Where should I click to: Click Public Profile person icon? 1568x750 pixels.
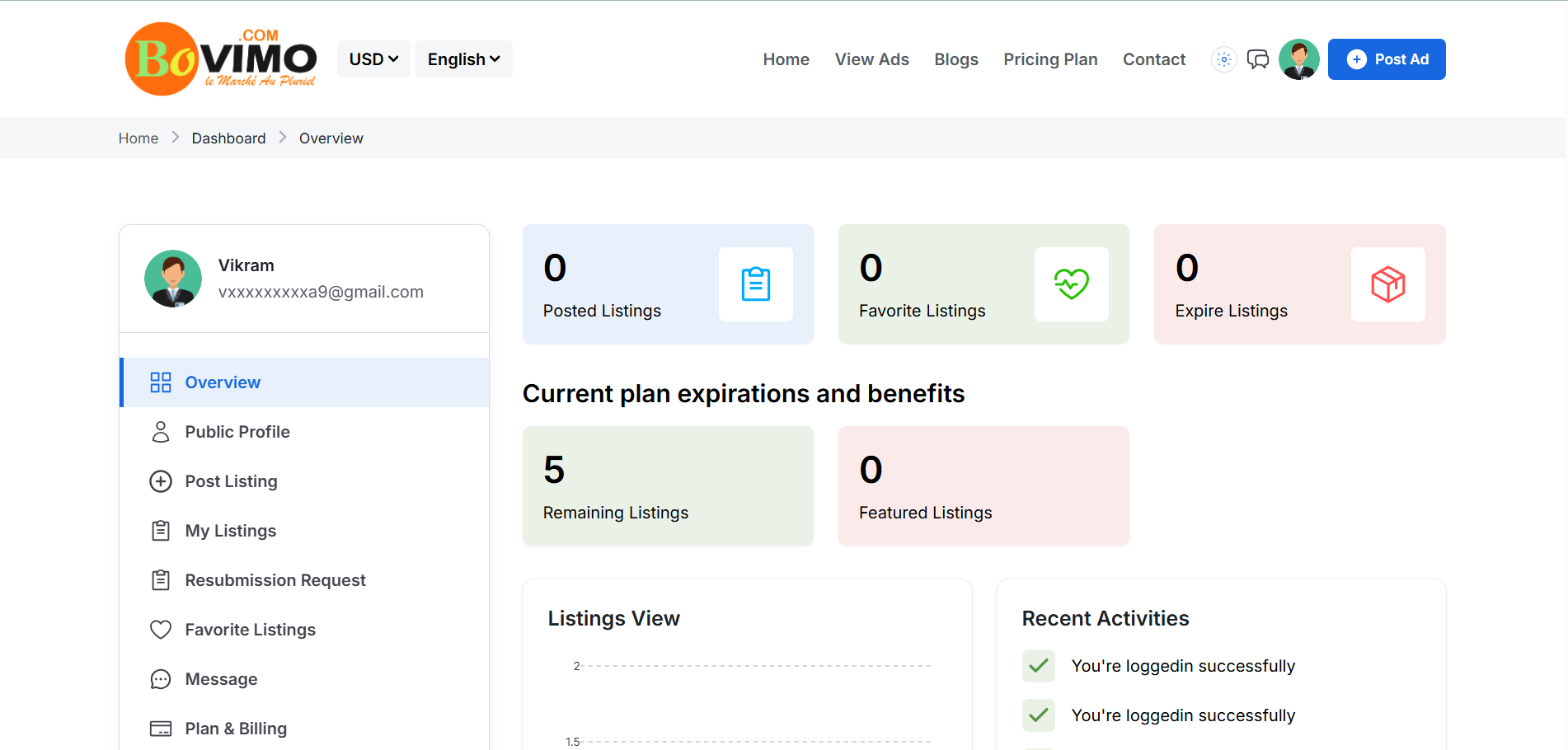(161, 432)
